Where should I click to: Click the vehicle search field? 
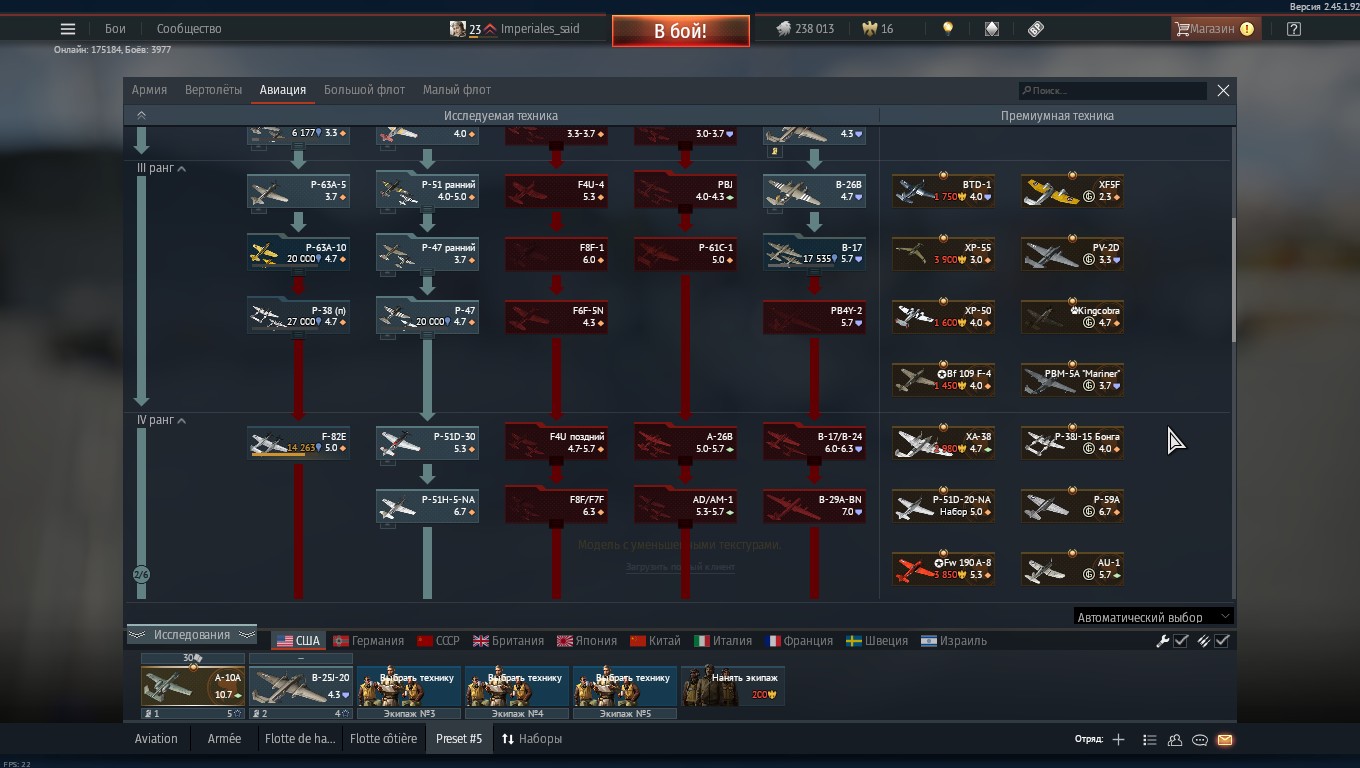point(1112,91)
